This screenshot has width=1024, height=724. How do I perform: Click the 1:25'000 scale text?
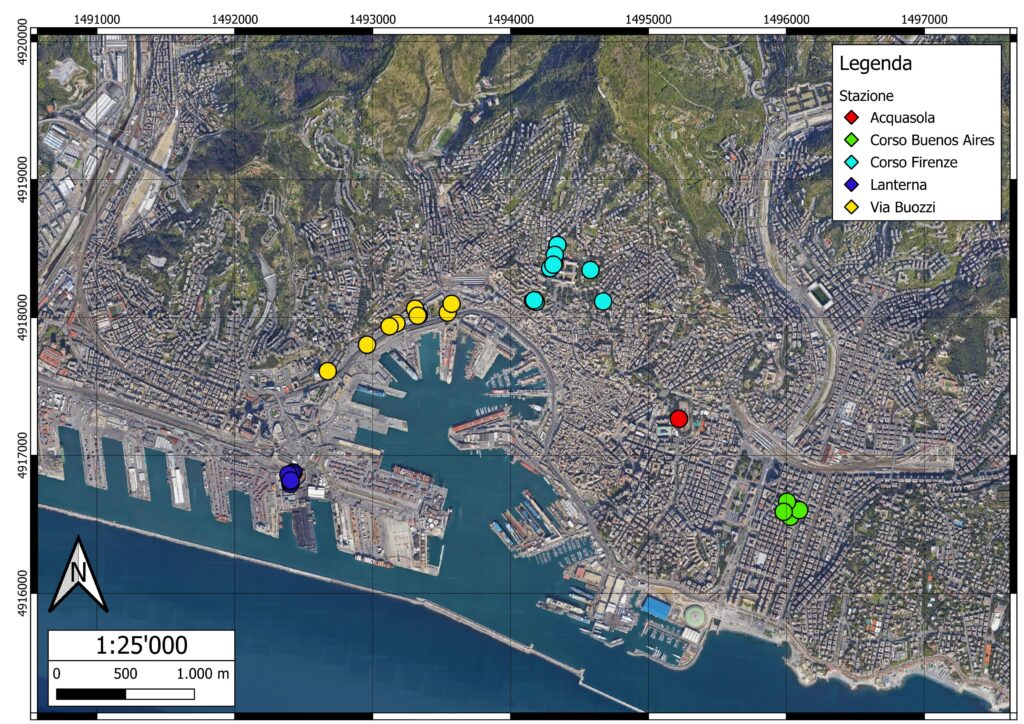click(142, 645)
